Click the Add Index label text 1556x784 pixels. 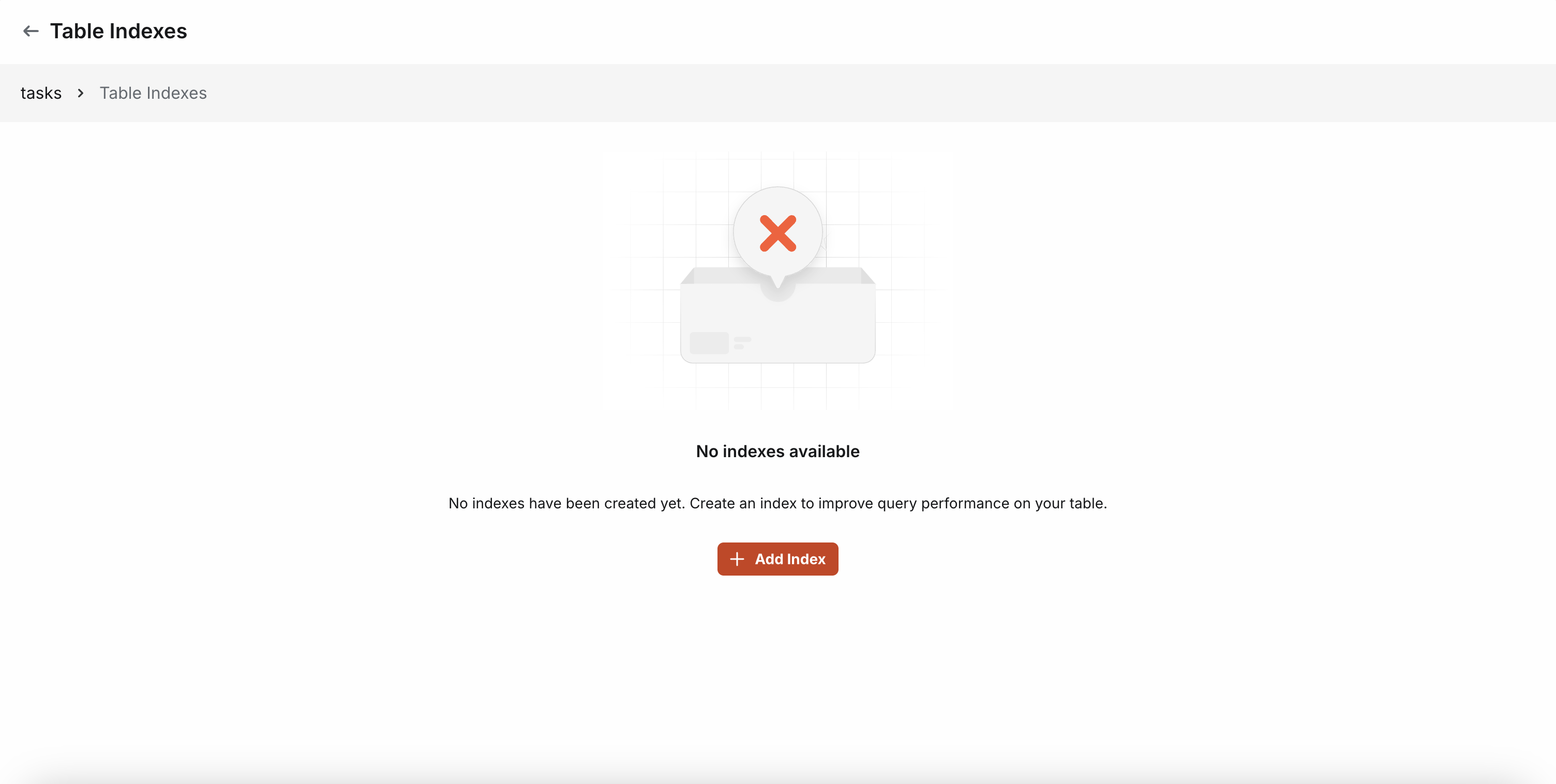click(x=790, y=559)
